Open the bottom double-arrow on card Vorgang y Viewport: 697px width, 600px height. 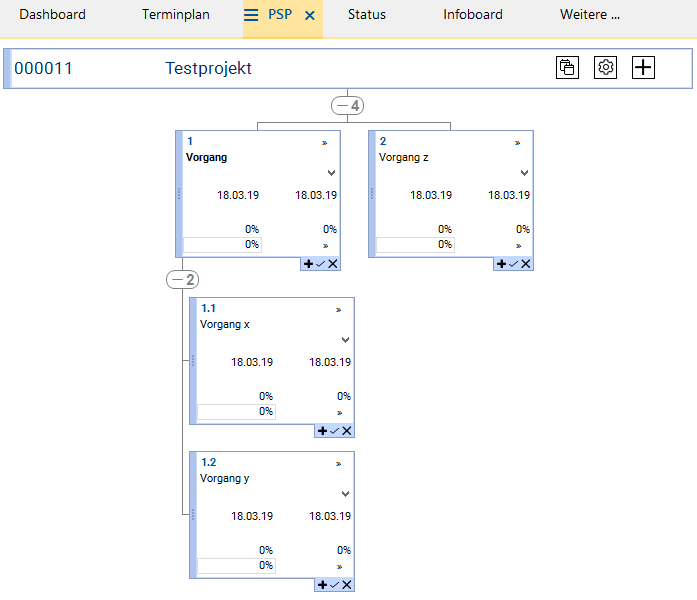pyautogui.click(x=339, y=567)
